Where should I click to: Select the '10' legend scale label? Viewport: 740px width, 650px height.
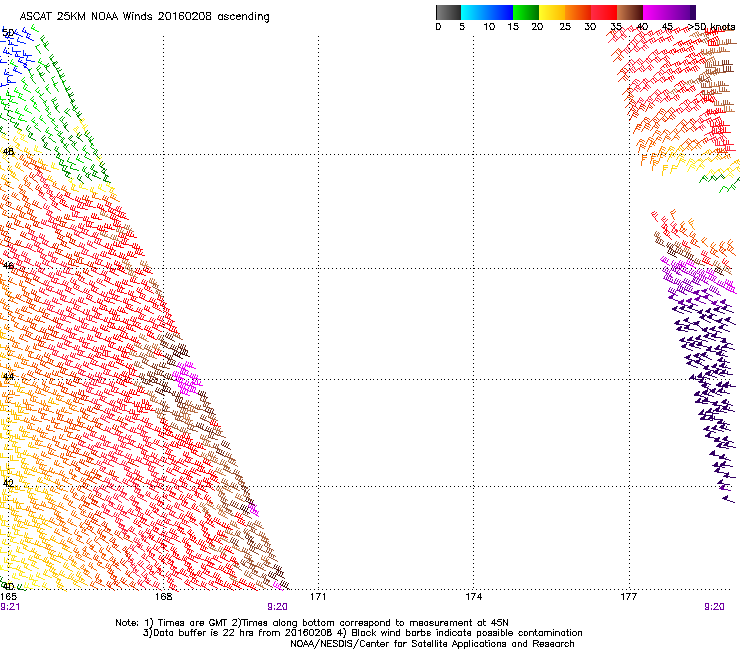[x=489, y=26]
